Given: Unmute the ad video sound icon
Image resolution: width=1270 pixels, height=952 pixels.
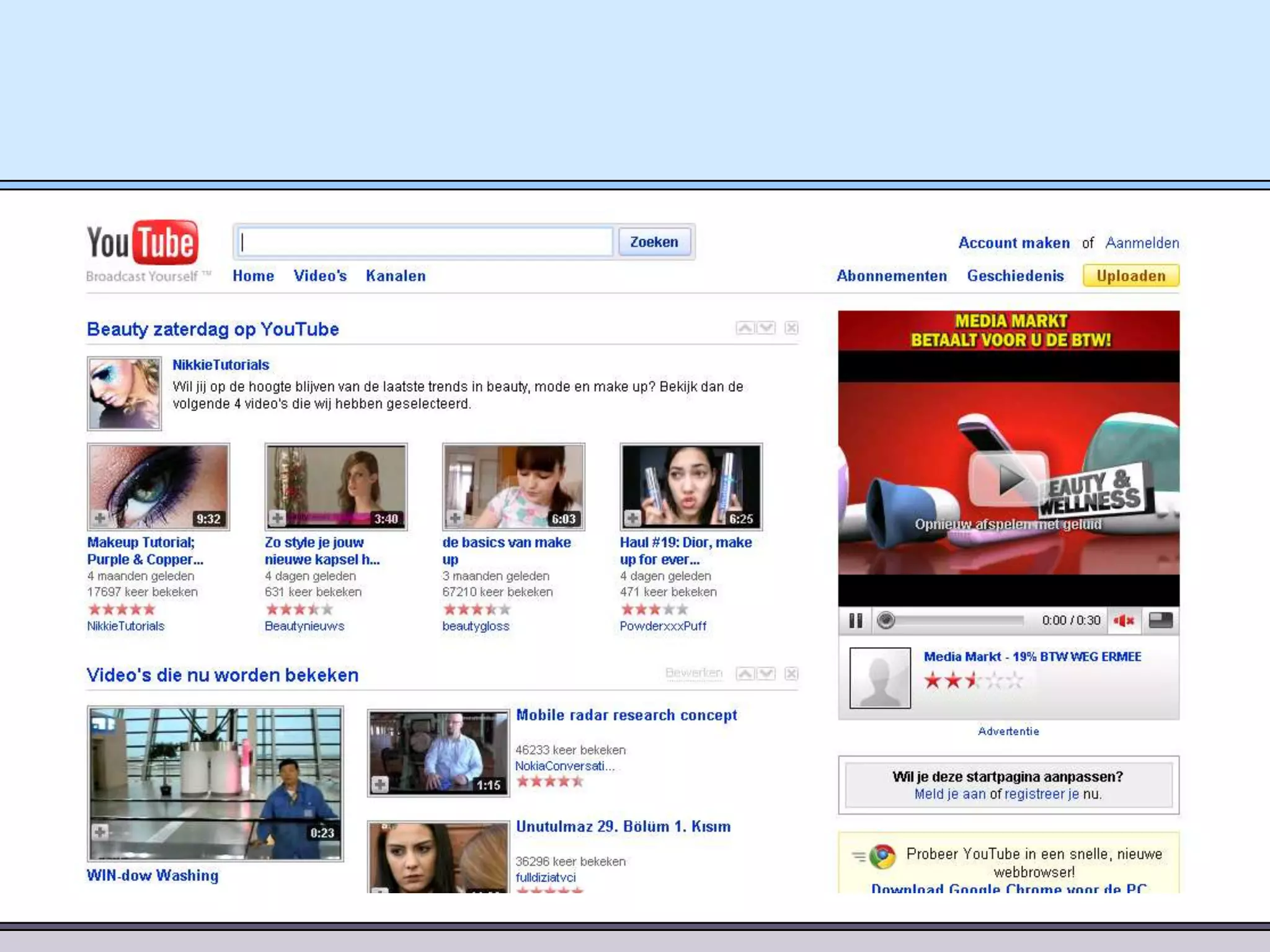Looking at the screenshot, I should click(x=1124, y=620).
